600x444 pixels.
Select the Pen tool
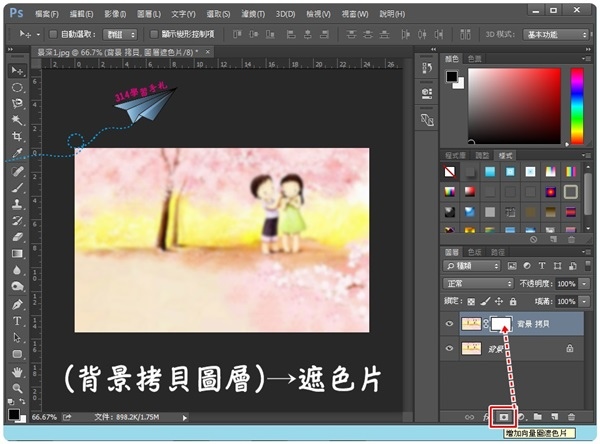coord(17,305)
